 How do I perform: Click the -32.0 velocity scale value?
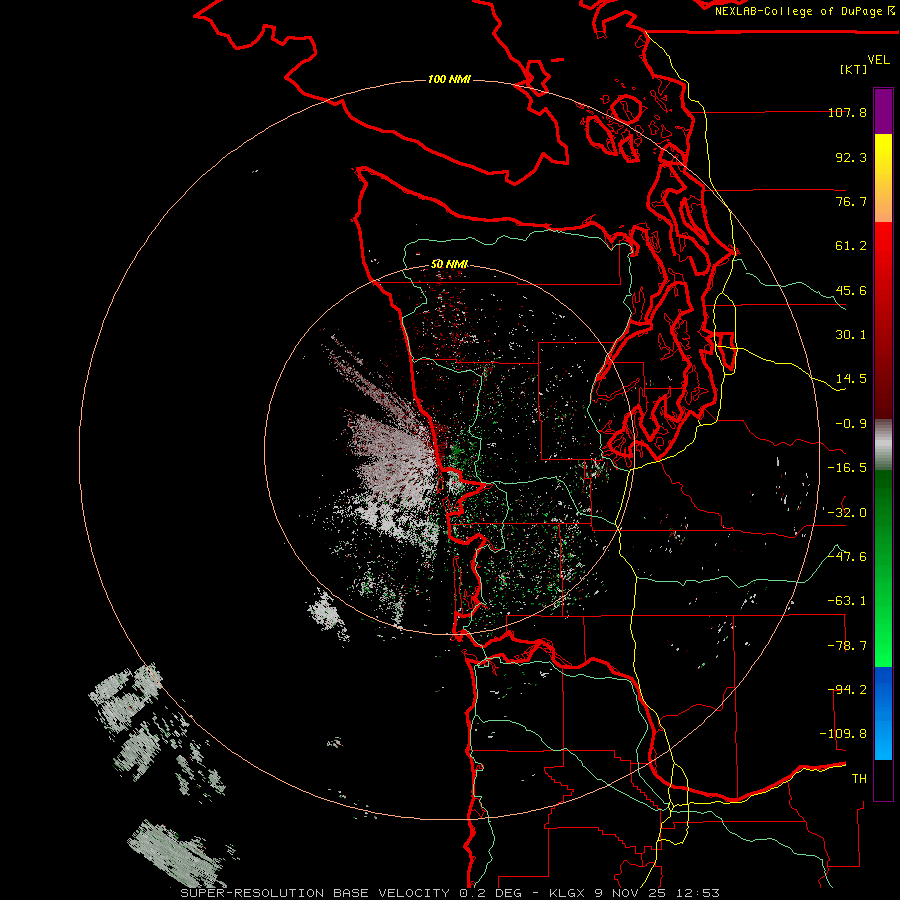[x=847, y=513]
